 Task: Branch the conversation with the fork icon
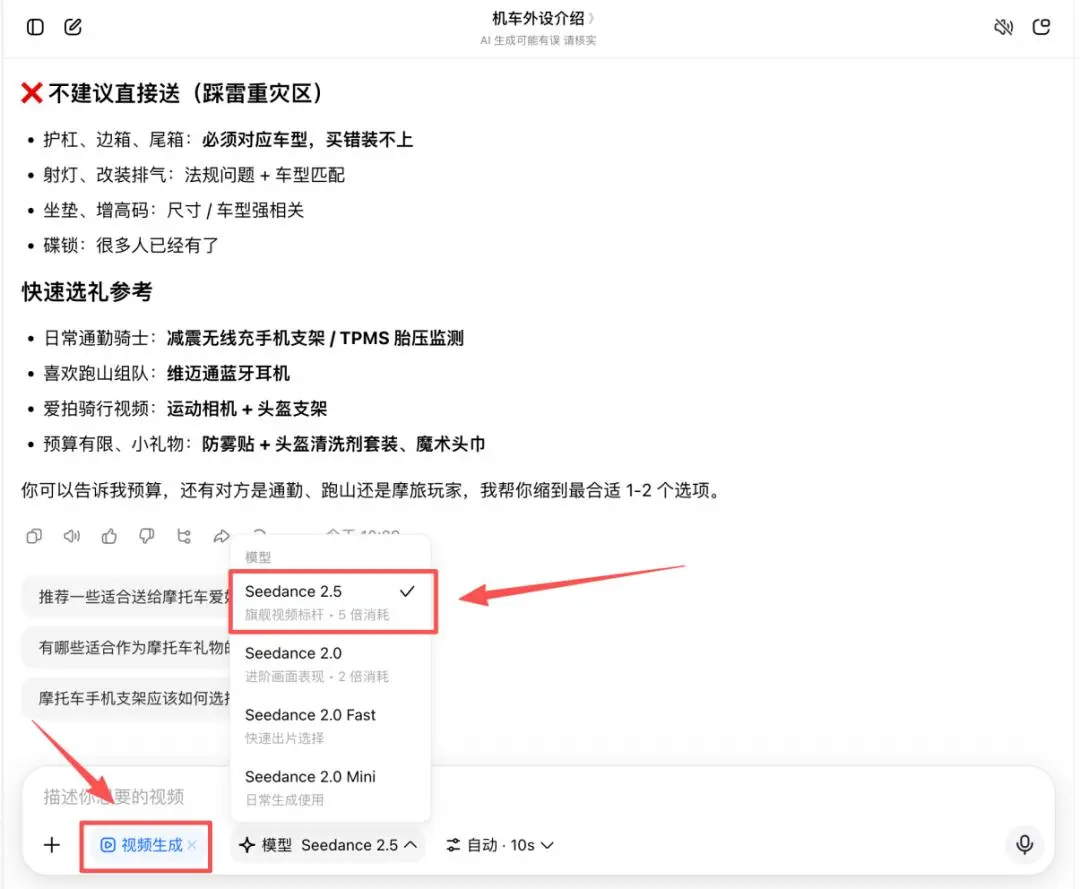tap(184, 536)
